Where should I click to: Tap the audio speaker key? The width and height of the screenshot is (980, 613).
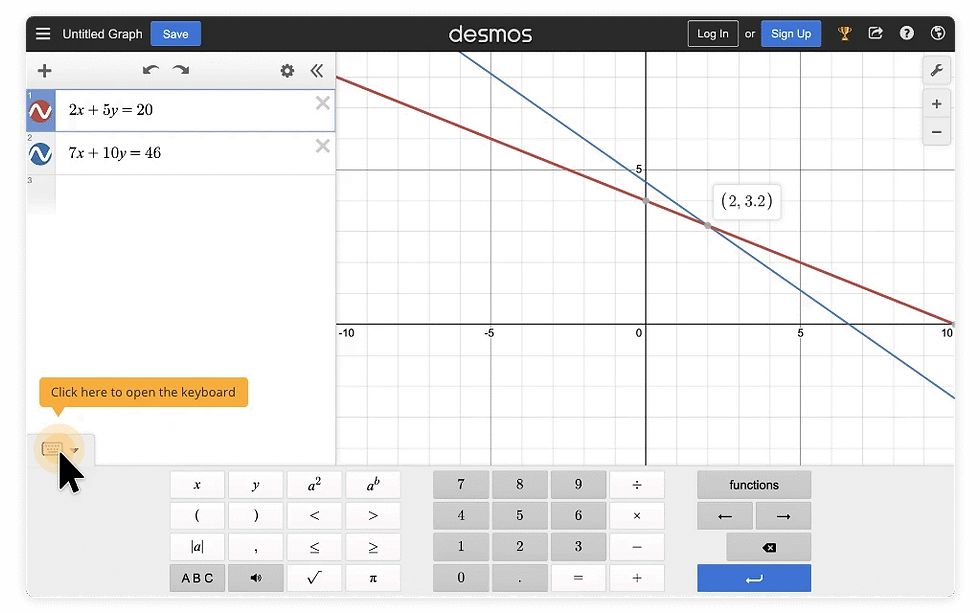pyautogui.click(x=256, y=578)
